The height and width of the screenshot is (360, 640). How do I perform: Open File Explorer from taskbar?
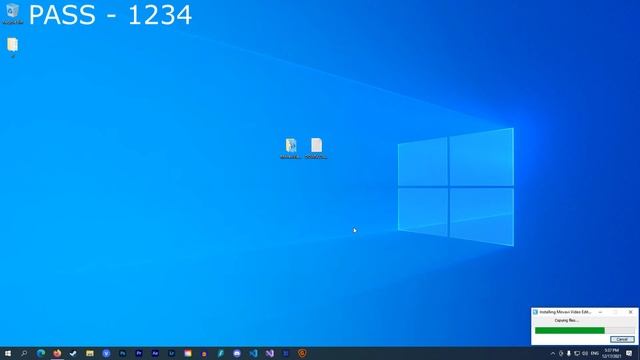[90, 353]
